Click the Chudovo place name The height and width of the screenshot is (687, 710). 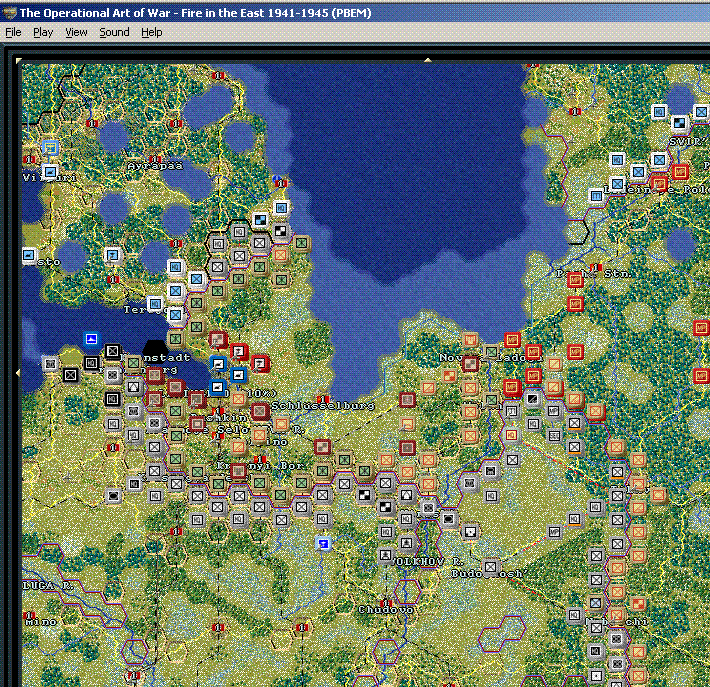386,610
